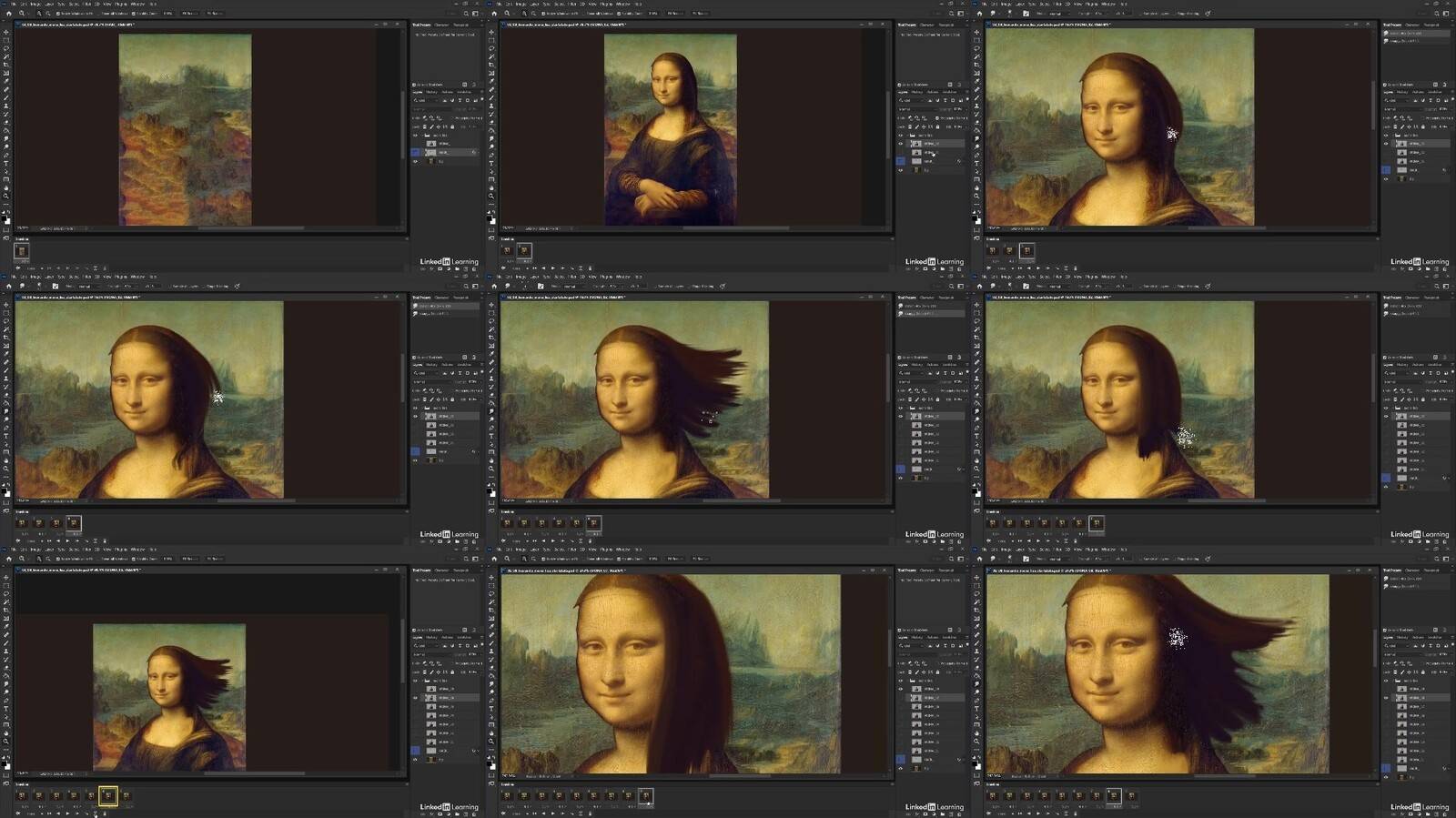Click Lock All padlock in top-middle layers panel
This screenshot has width=1456, height=818.
937,126
